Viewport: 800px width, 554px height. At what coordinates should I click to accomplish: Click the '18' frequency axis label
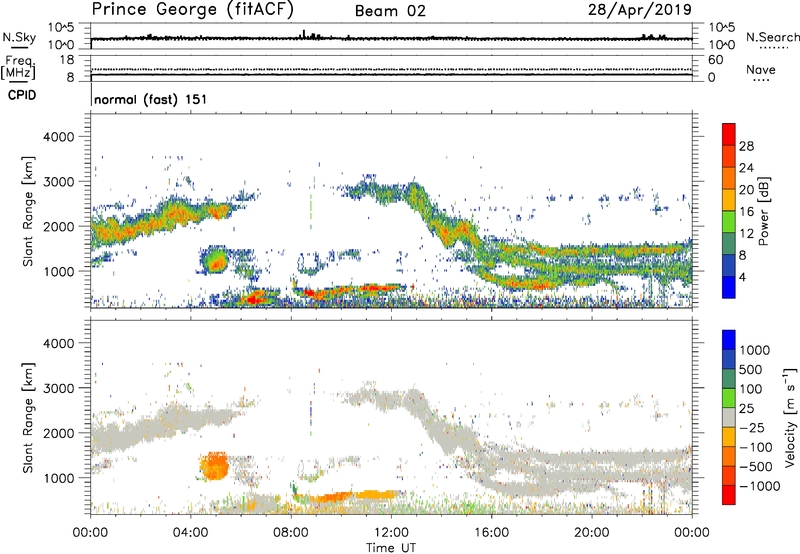coord(67,60)
